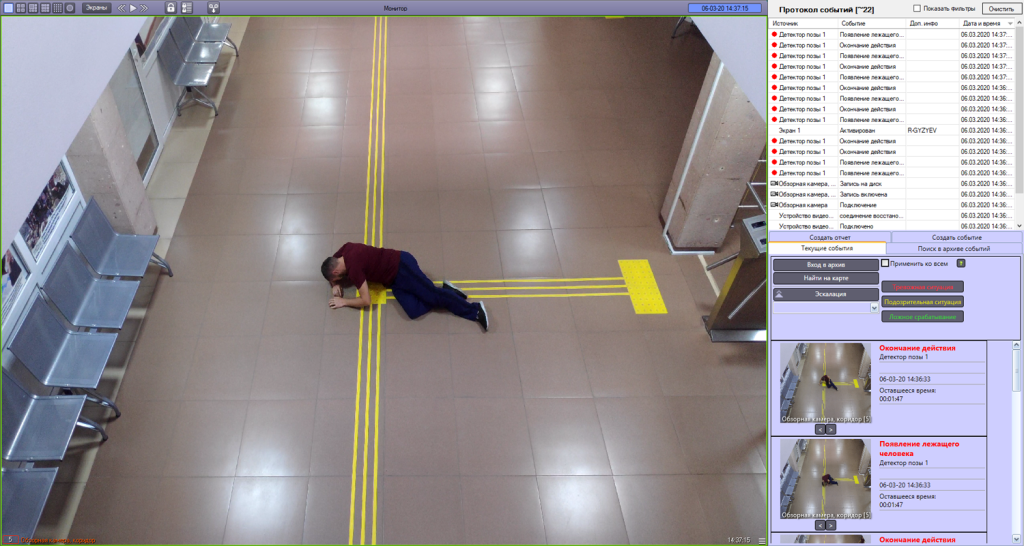
Task: Click the padlock icon in the toolbar
Action: tap(170, 8)
